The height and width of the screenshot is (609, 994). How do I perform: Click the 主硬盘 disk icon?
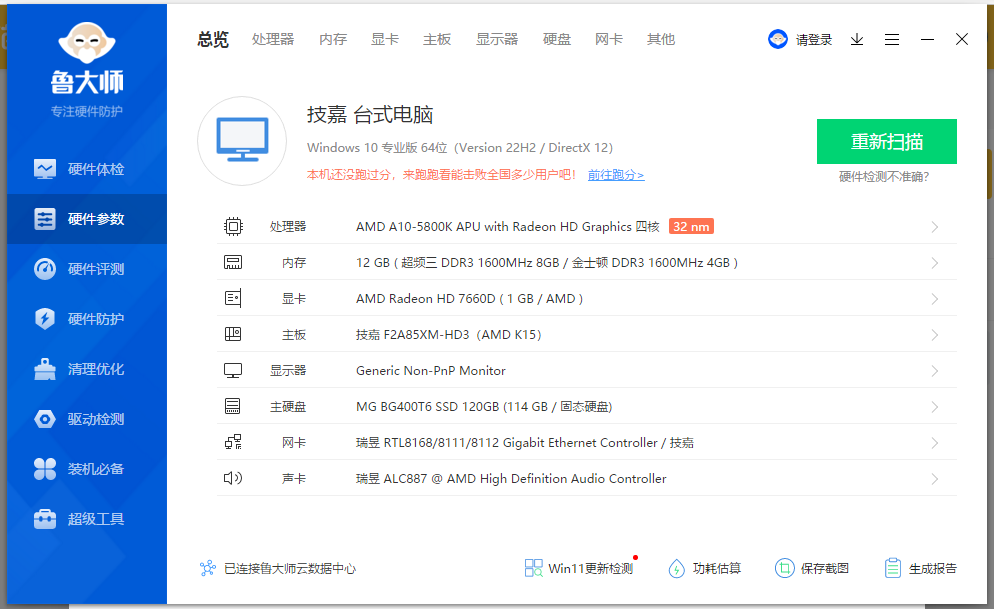[x=233, y=406]
